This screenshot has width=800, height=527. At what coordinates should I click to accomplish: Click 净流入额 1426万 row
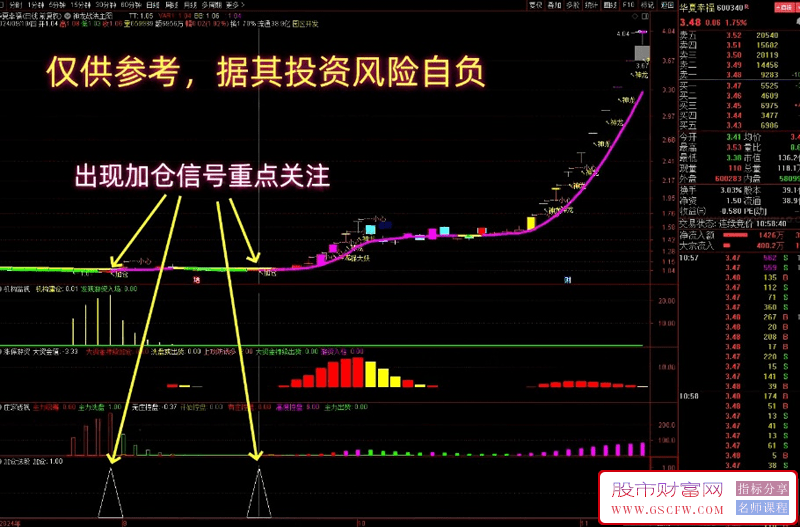(x=739, y=235)
